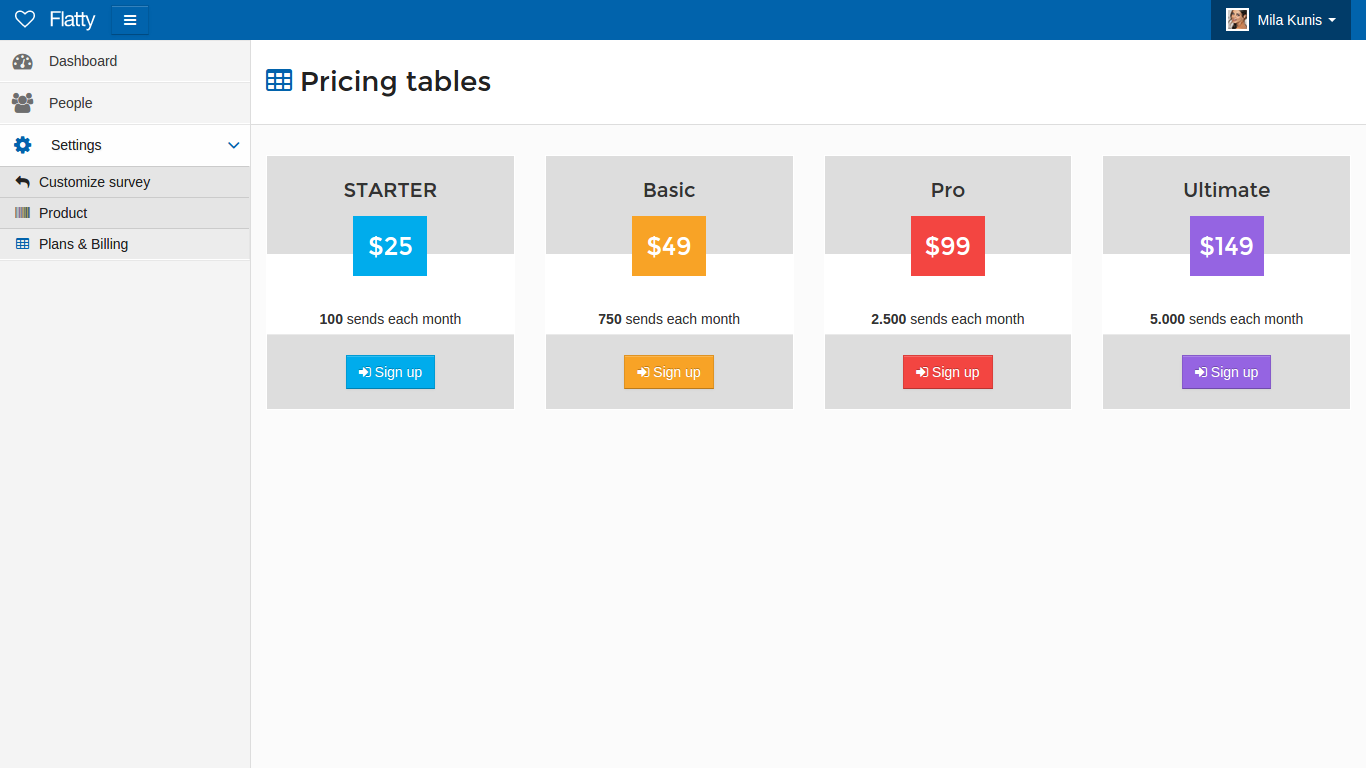Click the Dashboard gauge icon
The image size is (1366, 768).
click(x=23, y=61)
